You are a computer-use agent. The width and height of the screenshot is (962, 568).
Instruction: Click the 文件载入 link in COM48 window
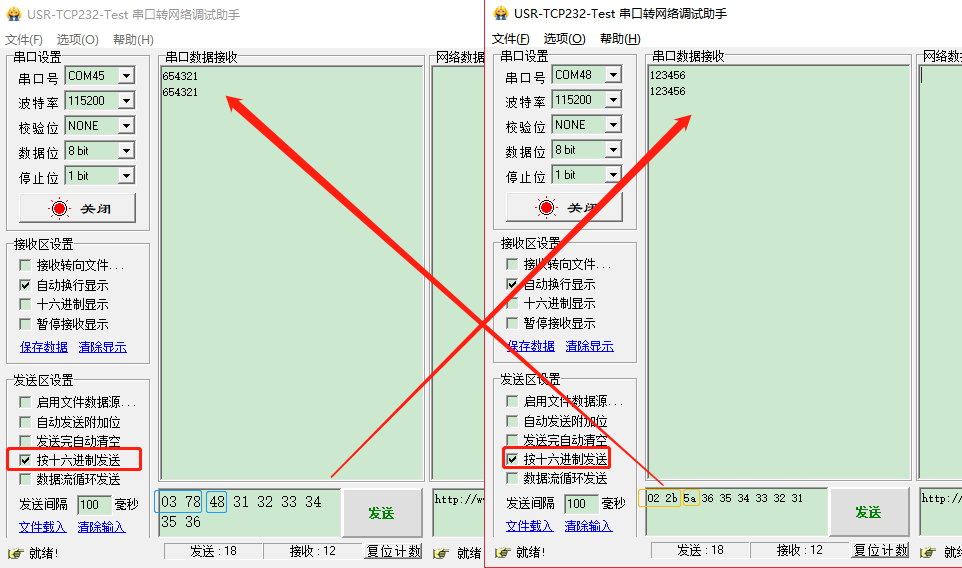(x=529, y=526)
